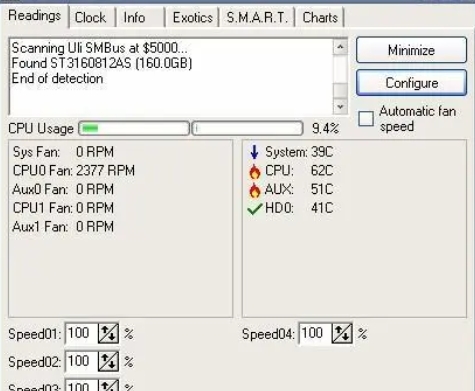Click the Speed02 up/down spinner arrows
This screenshot has height=391, width=475.
pyautogui.click(x=108, y=361)
